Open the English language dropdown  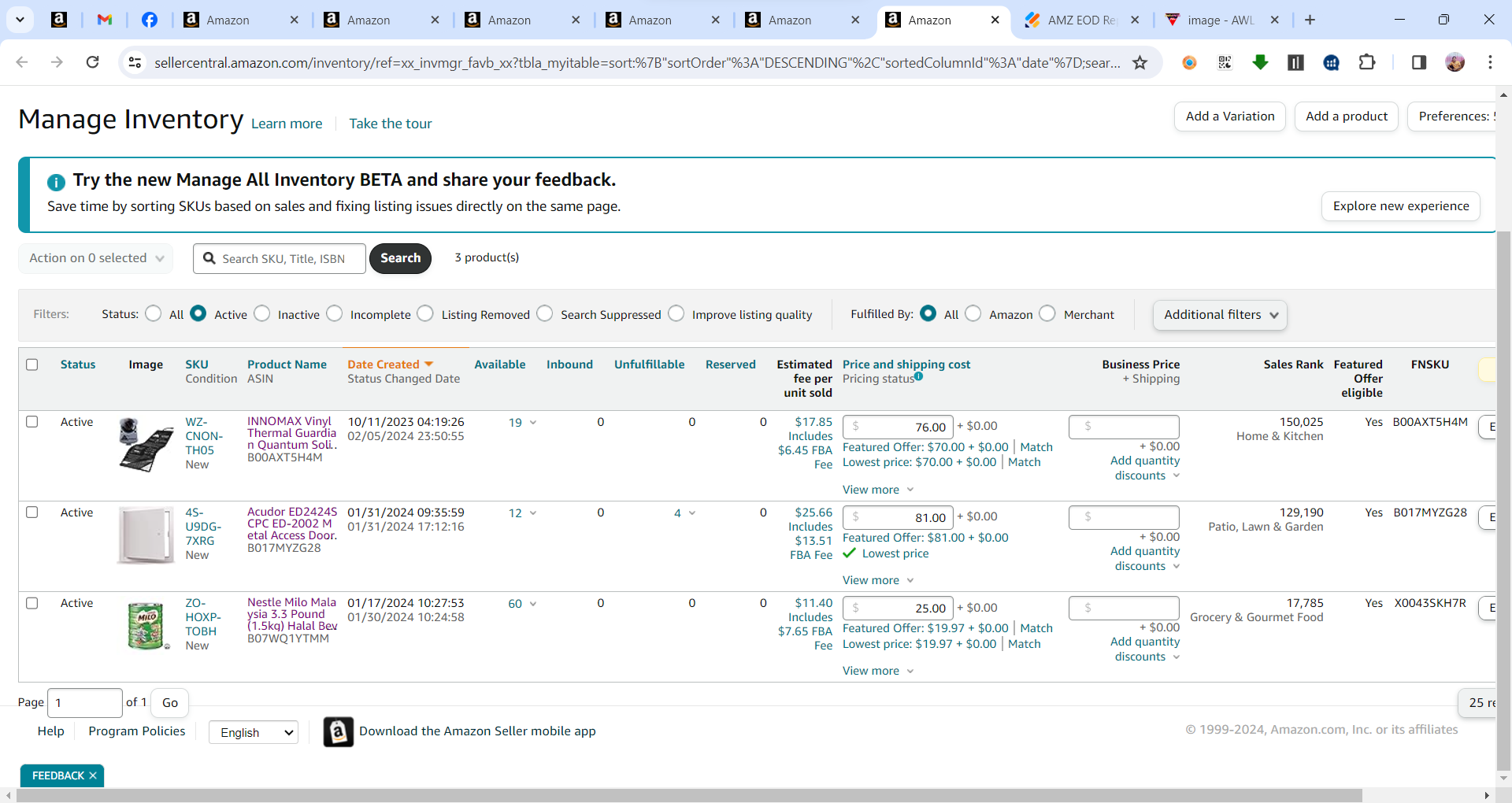254,732
